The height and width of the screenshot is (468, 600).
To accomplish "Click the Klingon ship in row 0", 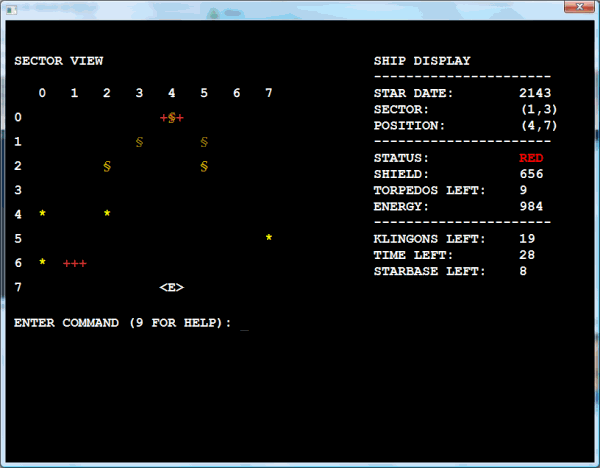I will pyautogui.click(x=171, y=117).
